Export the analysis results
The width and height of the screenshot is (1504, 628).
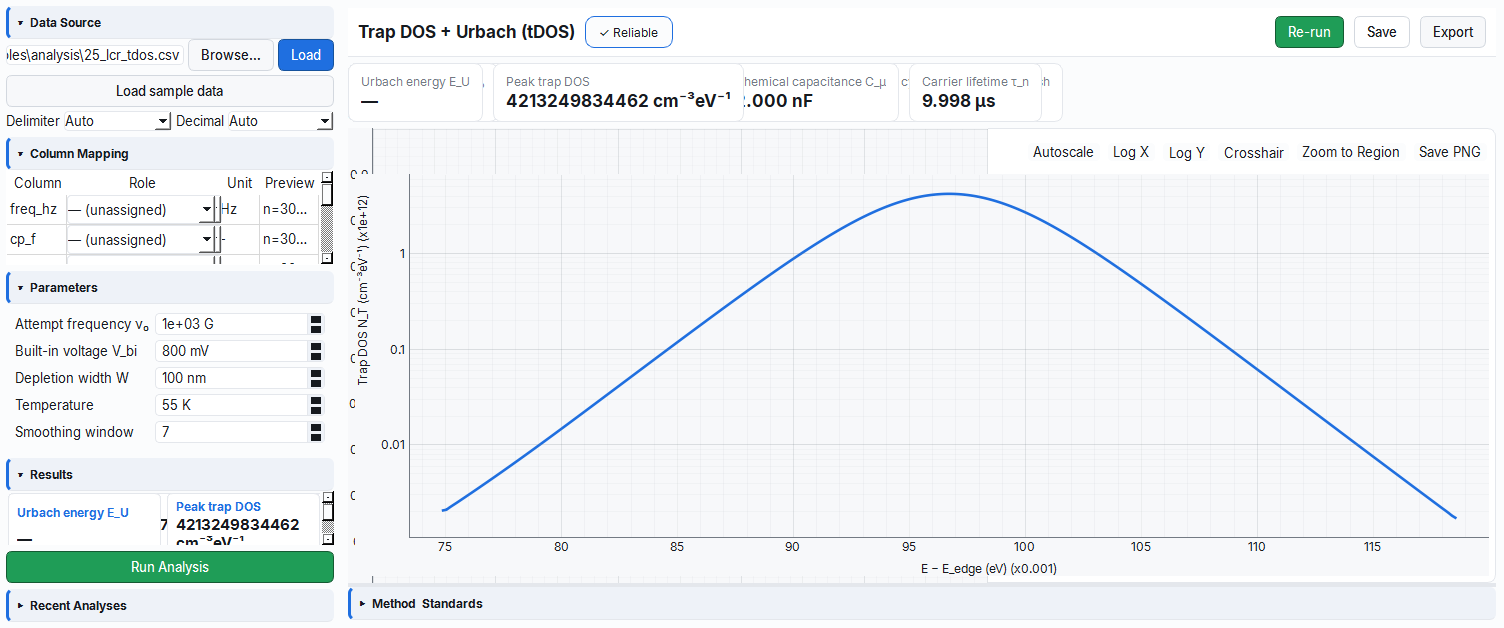coord(1453,32)
